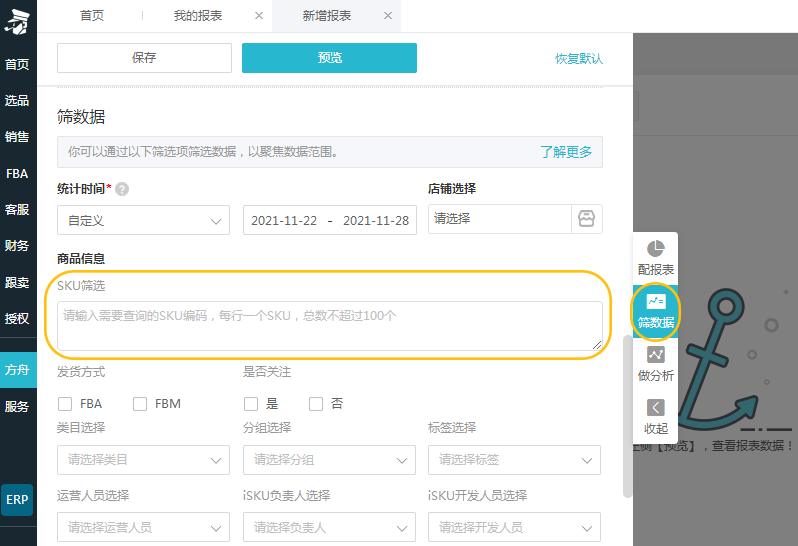Select 方舟 in the sidebar
Screen dimensions: 798x546
click(18, 370)
